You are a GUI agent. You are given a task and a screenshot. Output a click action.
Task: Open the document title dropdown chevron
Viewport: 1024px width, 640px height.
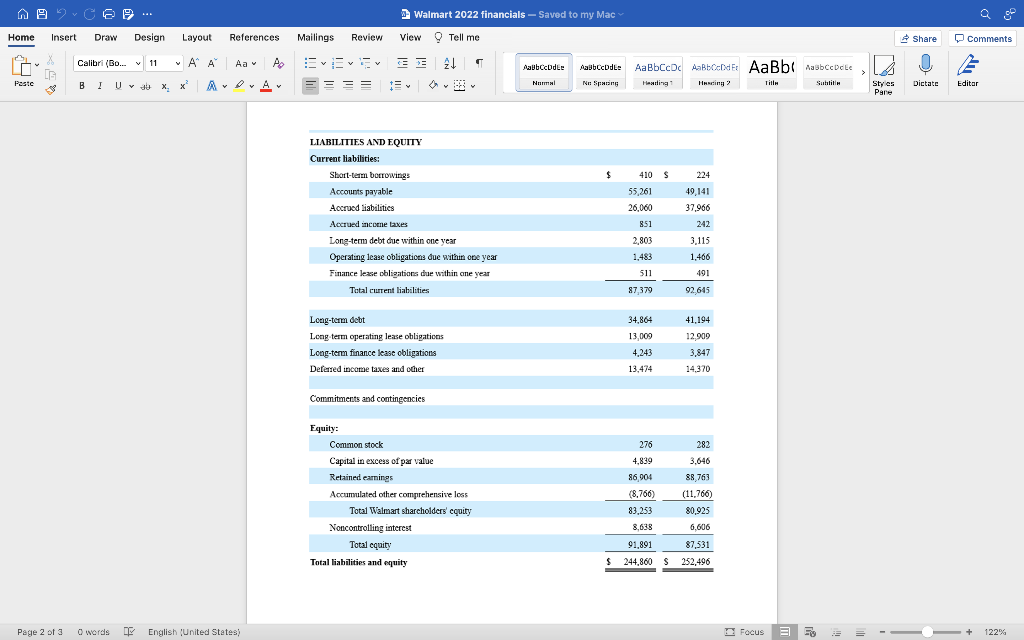point(621,14)
